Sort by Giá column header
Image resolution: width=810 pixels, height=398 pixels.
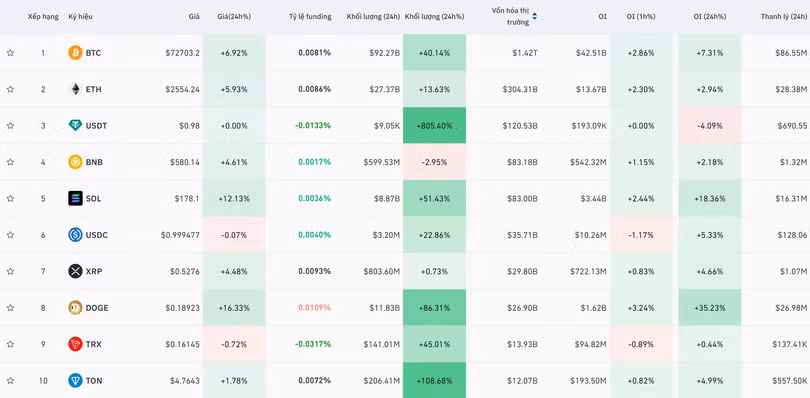(194, 17)
